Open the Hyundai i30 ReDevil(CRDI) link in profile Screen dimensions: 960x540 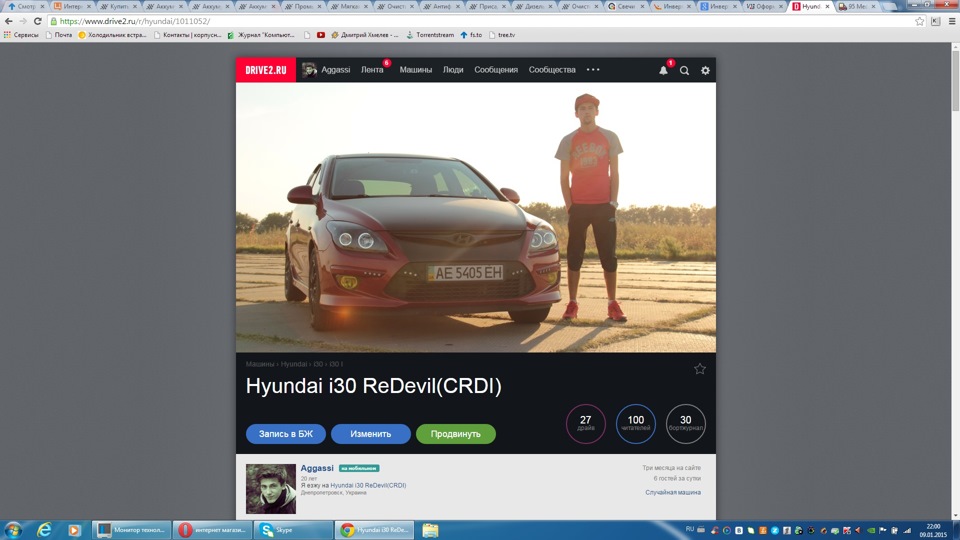point(368,486)
